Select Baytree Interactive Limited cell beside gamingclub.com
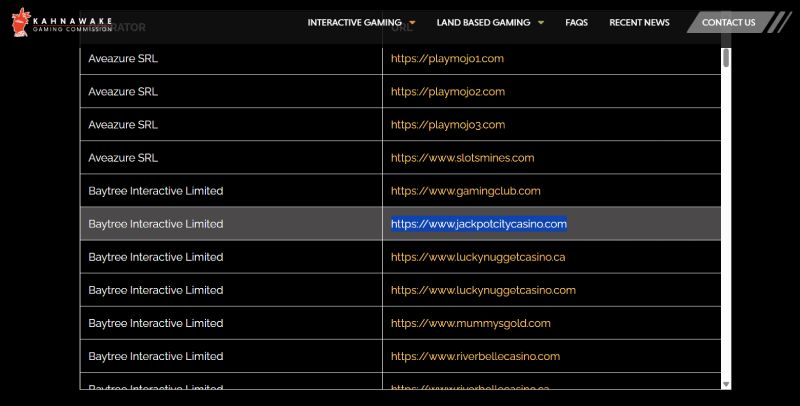This screenshot has height=406, width=800. point(231,191)
